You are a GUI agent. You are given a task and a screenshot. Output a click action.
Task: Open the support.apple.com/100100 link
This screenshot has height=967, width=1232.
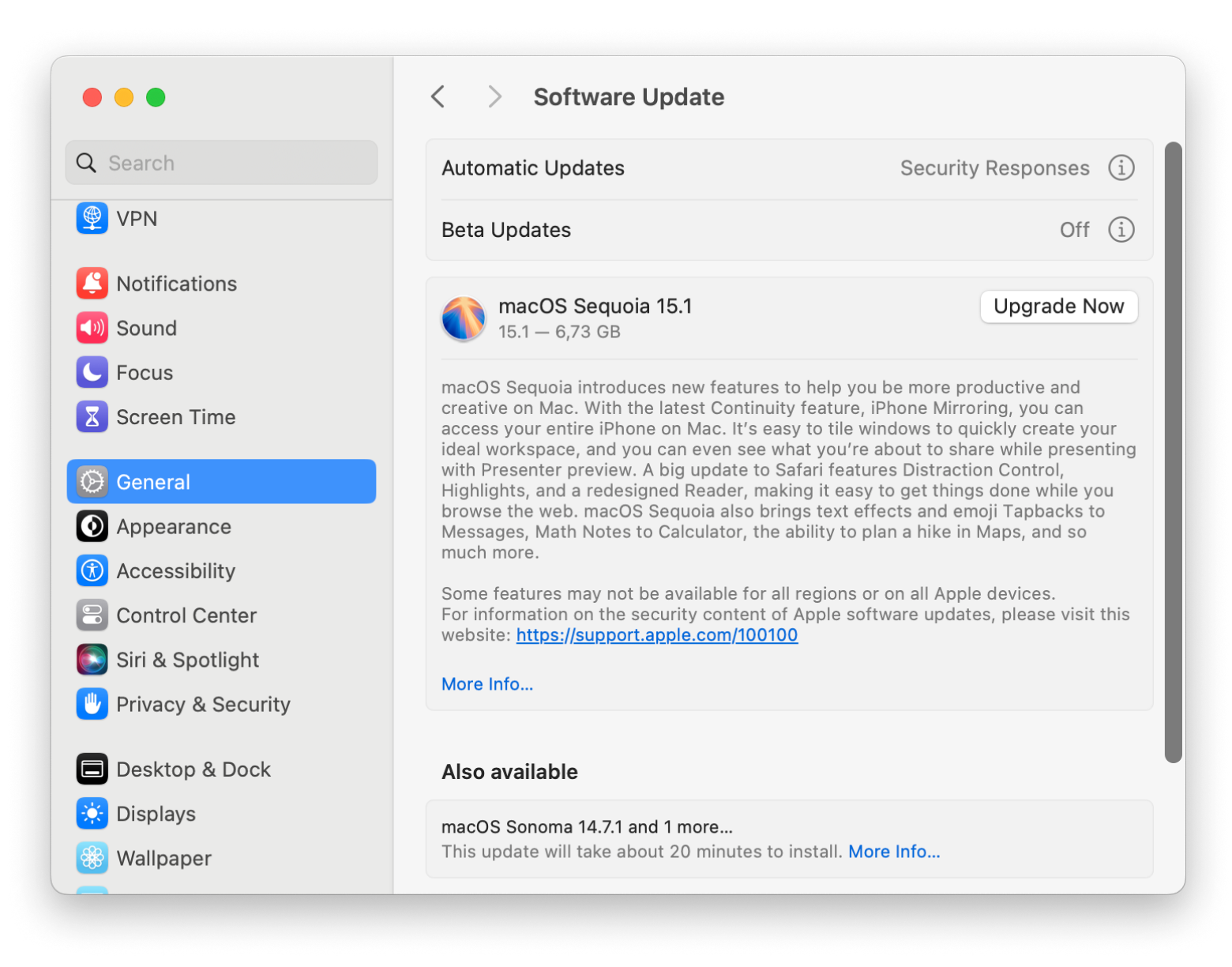coord(657,635)
